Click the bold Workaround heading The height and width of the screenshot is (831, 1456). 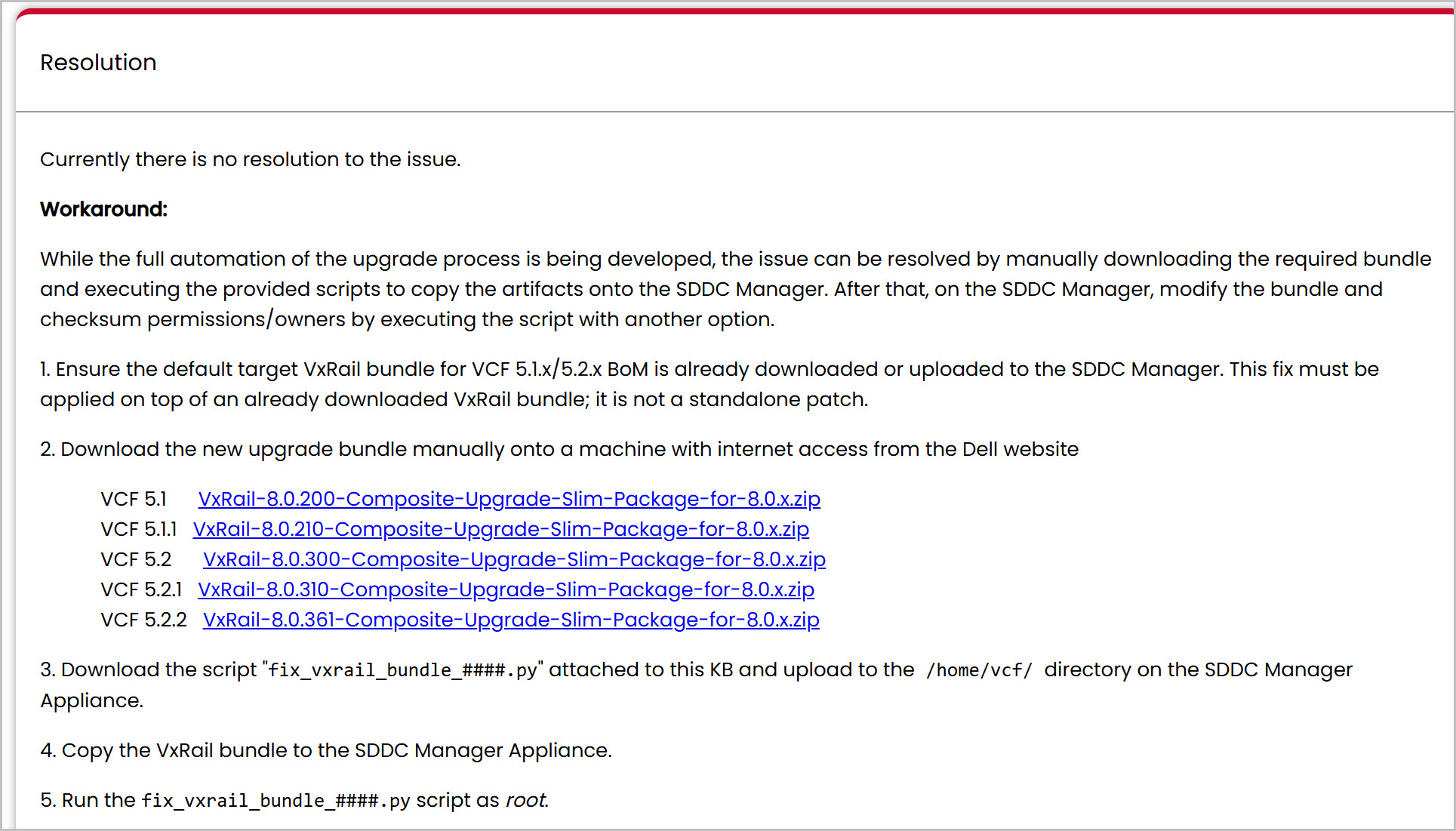(103, 209)
